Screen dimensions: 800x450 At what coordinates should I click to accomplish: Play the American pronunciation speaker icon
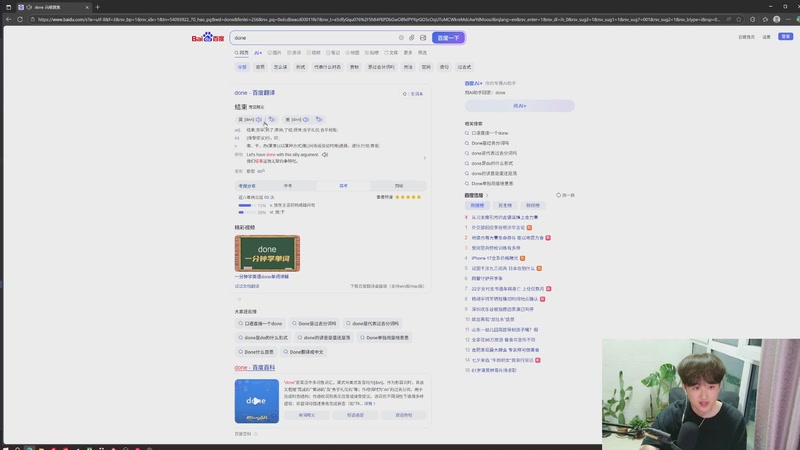pos(306,119)
